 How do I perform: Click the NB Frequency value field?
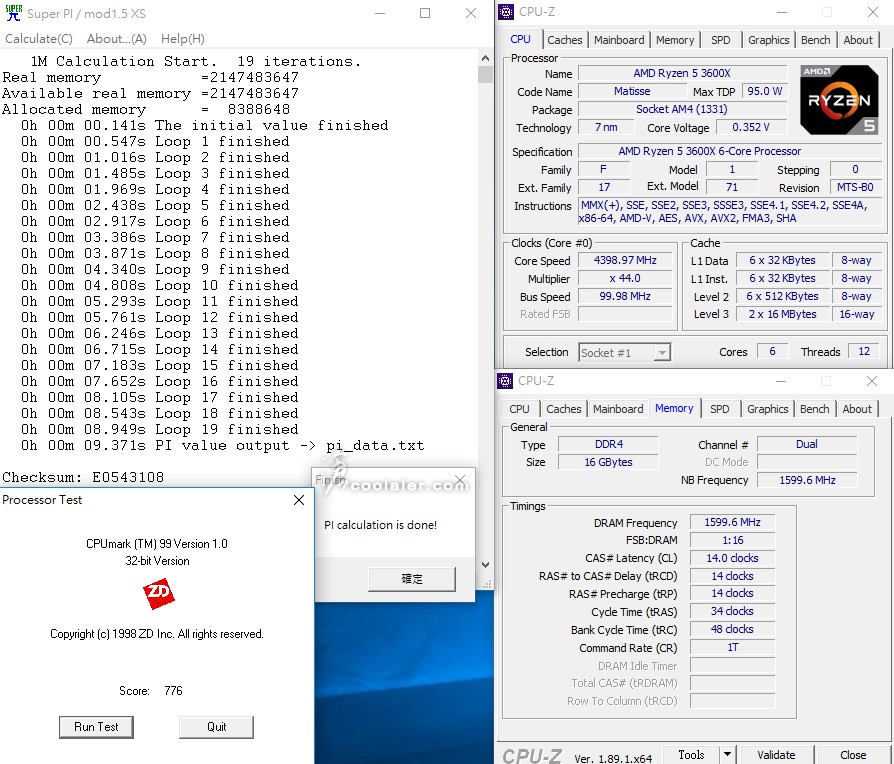pyautogui.click(x=807, y=480)
